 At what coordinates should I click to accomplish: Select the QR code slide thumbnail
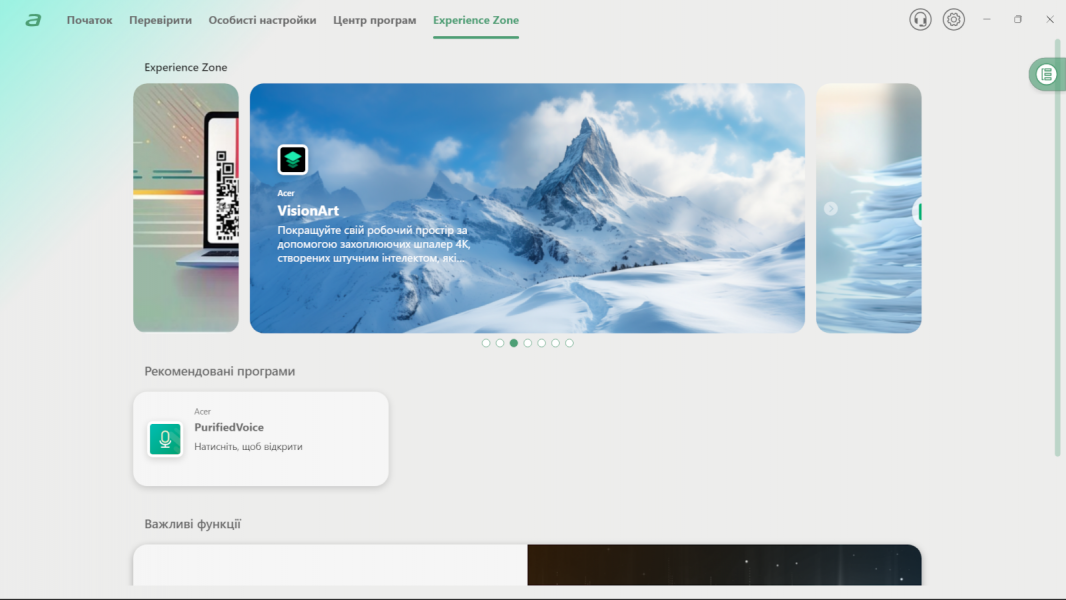186,208
